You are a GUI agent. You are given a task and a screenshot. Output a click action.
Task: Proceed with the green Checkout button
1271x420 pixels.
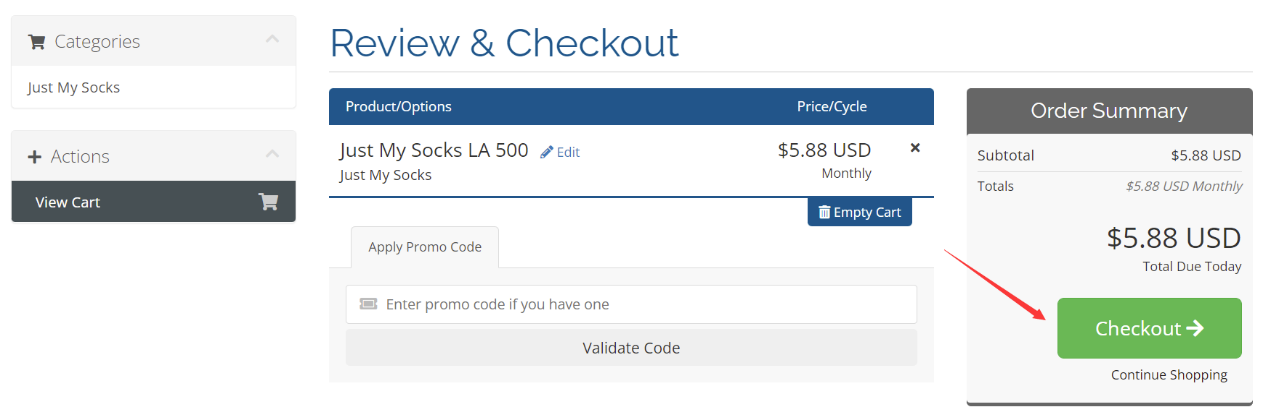(x=1149, y=328)
